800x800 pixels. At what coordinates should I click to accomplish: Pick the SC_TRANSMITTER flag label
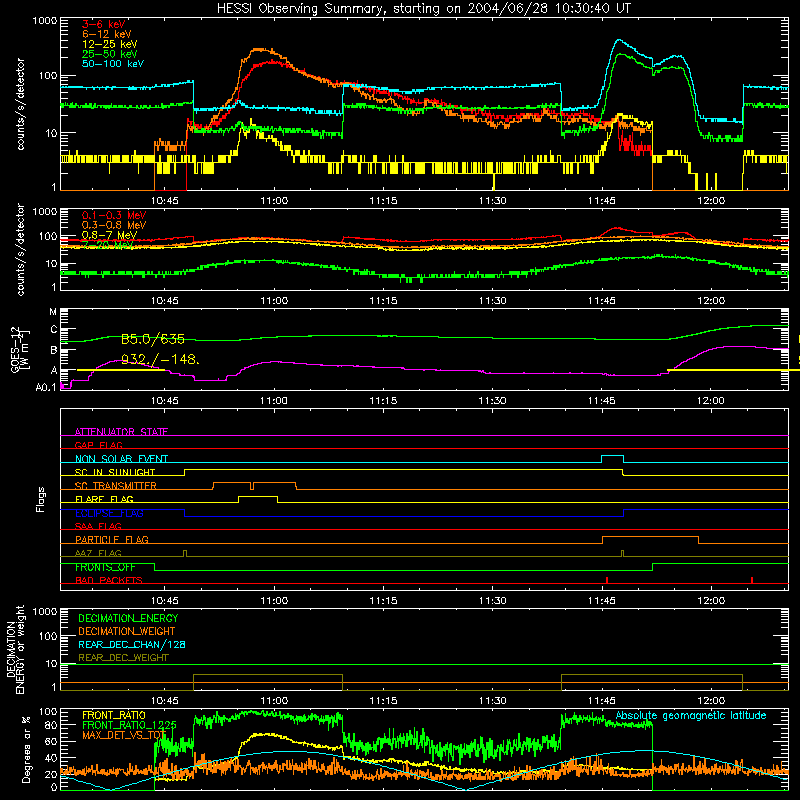116,485
